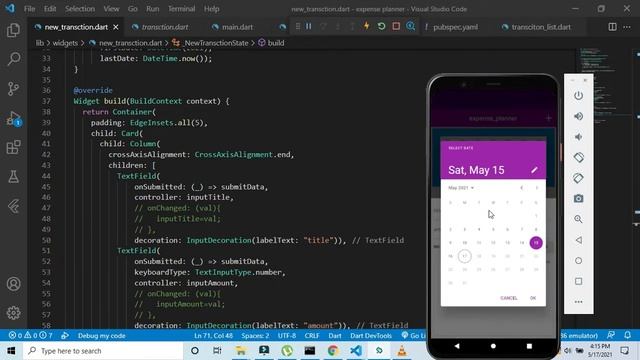Open the Go menu
Viewport: 640px width, 360px height.
pyautogui.click(x=133, y=9)
